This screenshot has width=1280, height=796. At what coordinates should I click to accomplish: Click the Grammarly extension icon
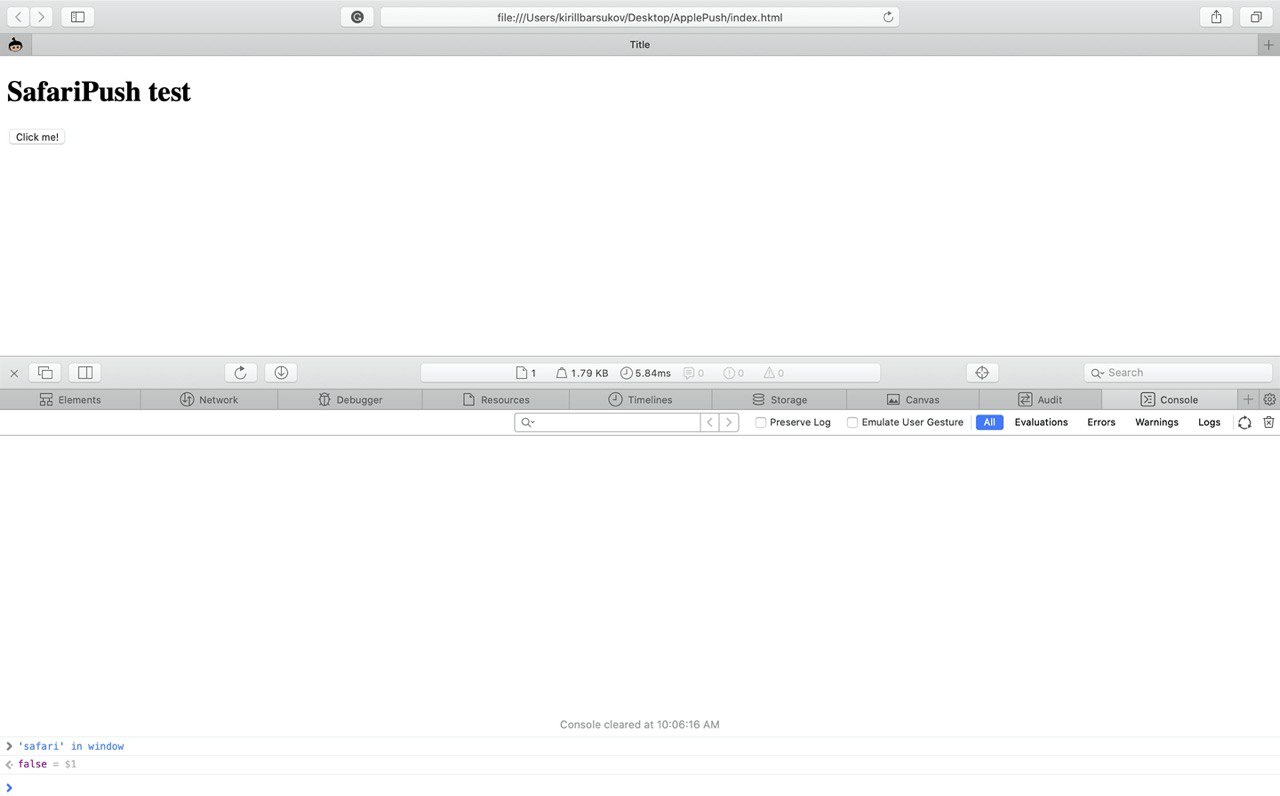click(x=357, y=17)
